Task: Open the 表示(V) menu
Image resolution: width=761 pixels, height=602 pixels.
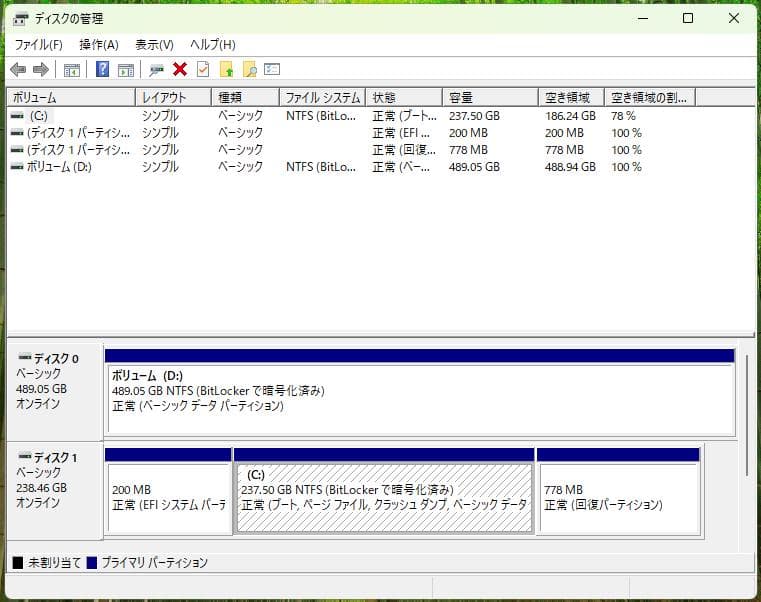Action: coord(154,45)
